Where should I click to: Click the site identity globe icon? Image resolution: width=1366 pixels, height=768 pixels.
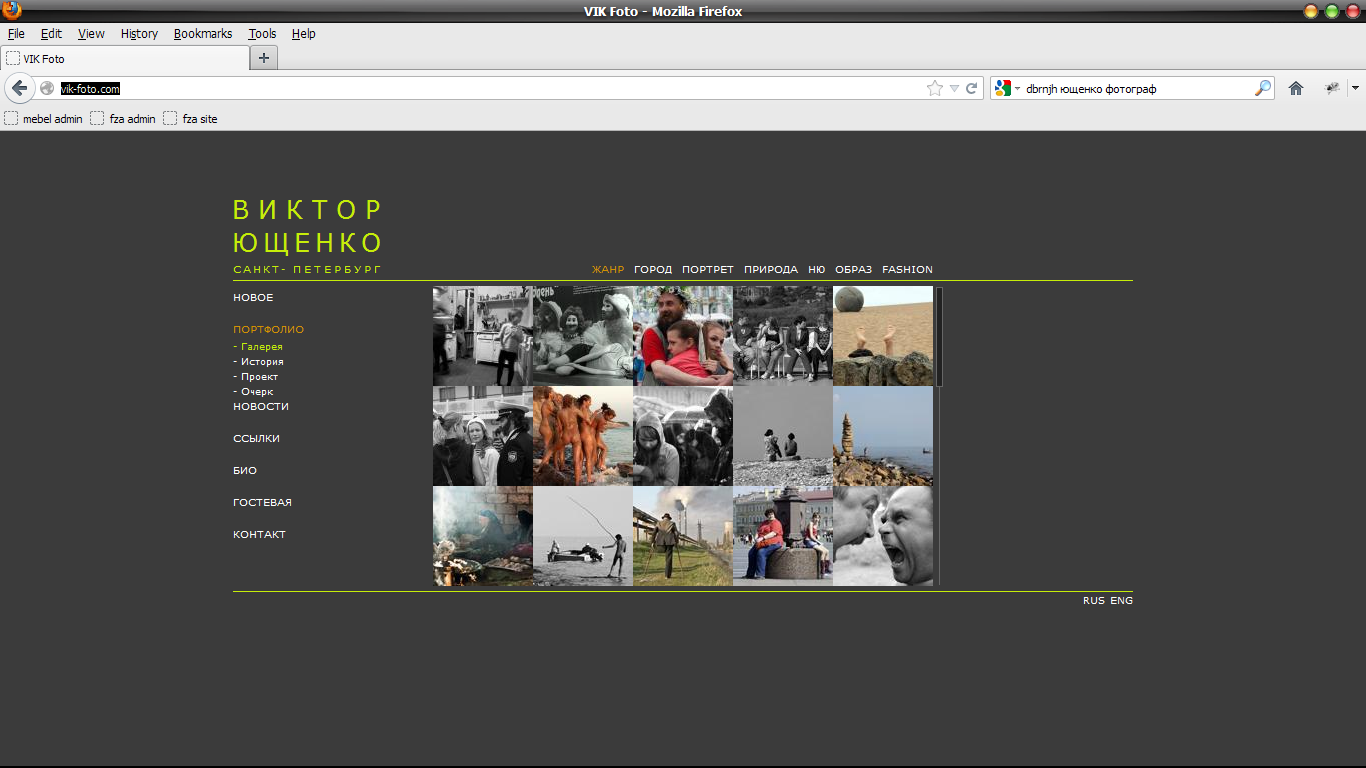pyautogui.click(x=47, y=88)
